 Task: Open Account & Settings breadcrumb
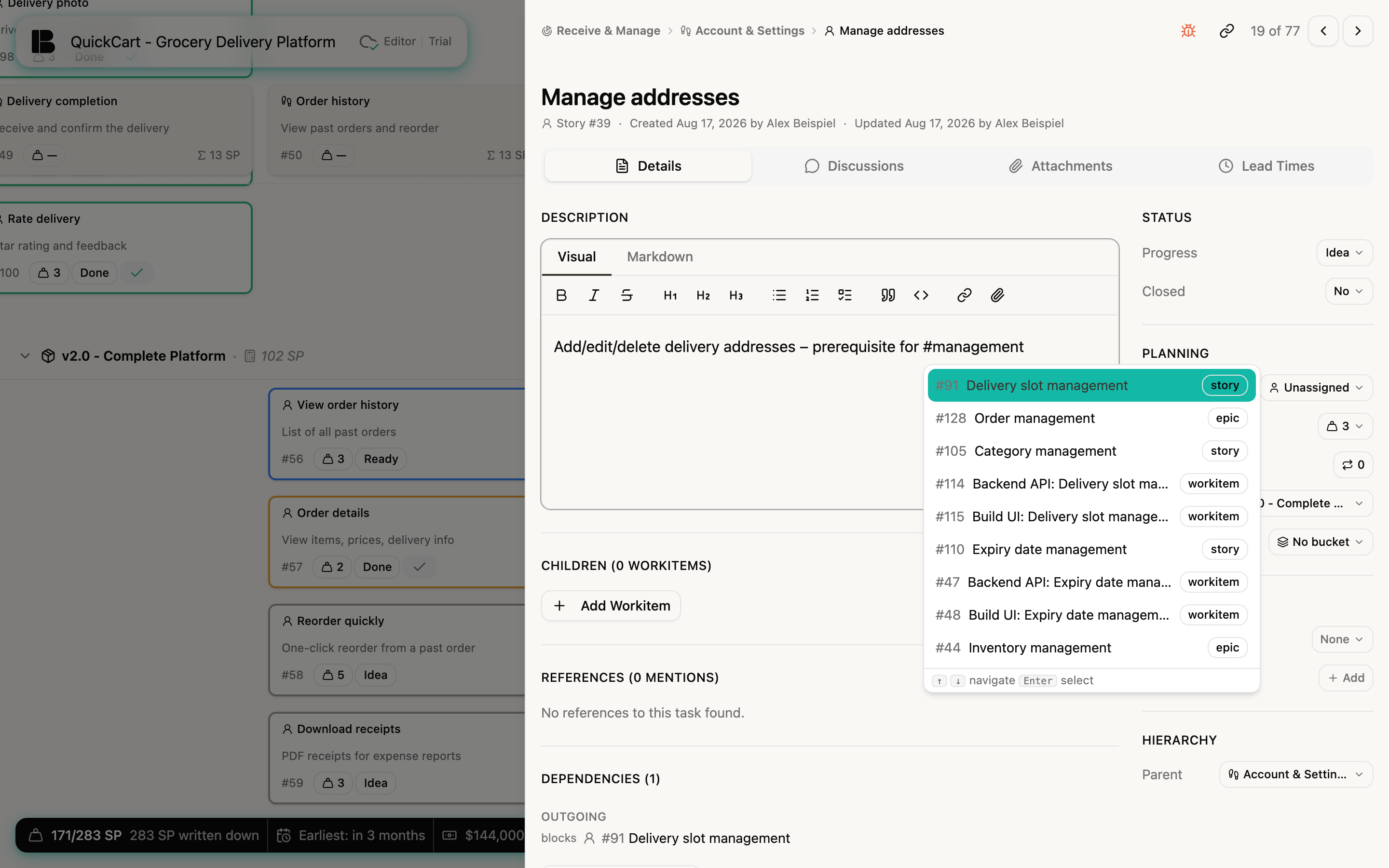743,31
